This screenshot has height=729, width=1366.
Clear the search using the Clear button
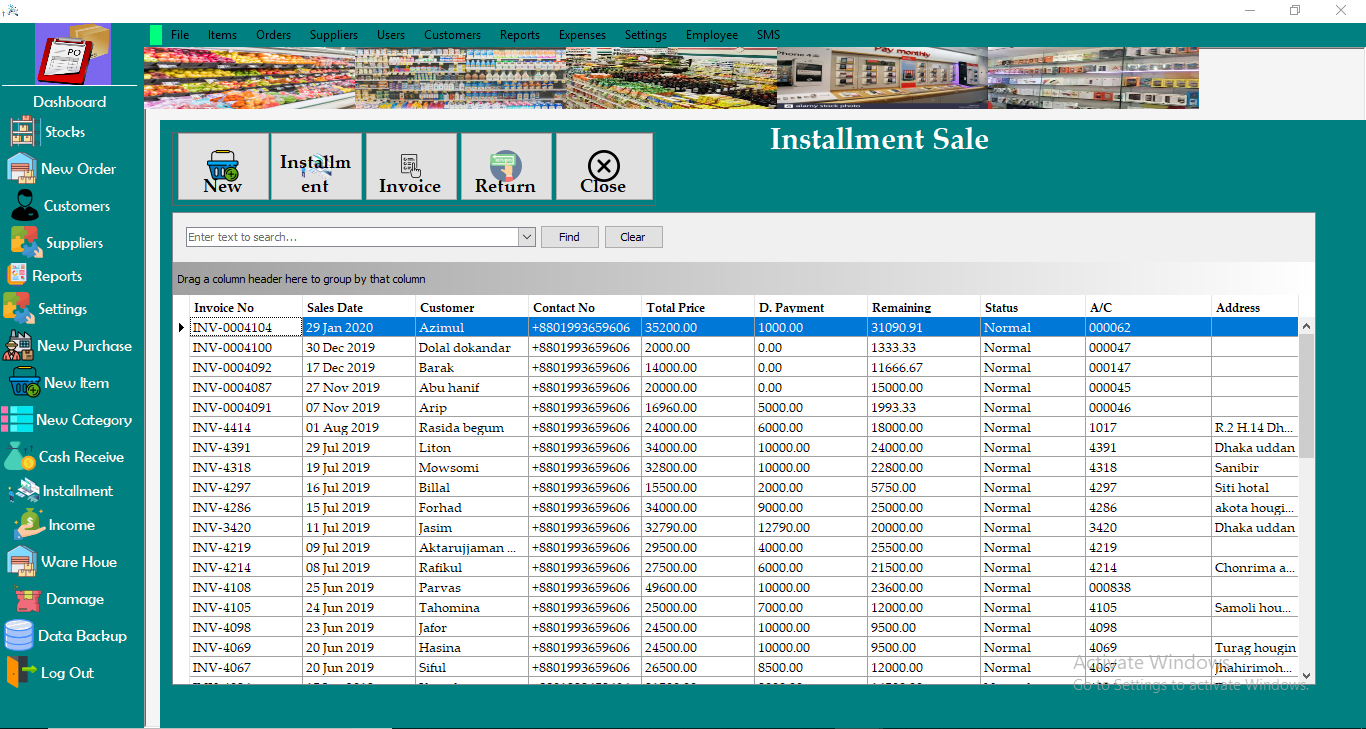(x=633, y=236)
